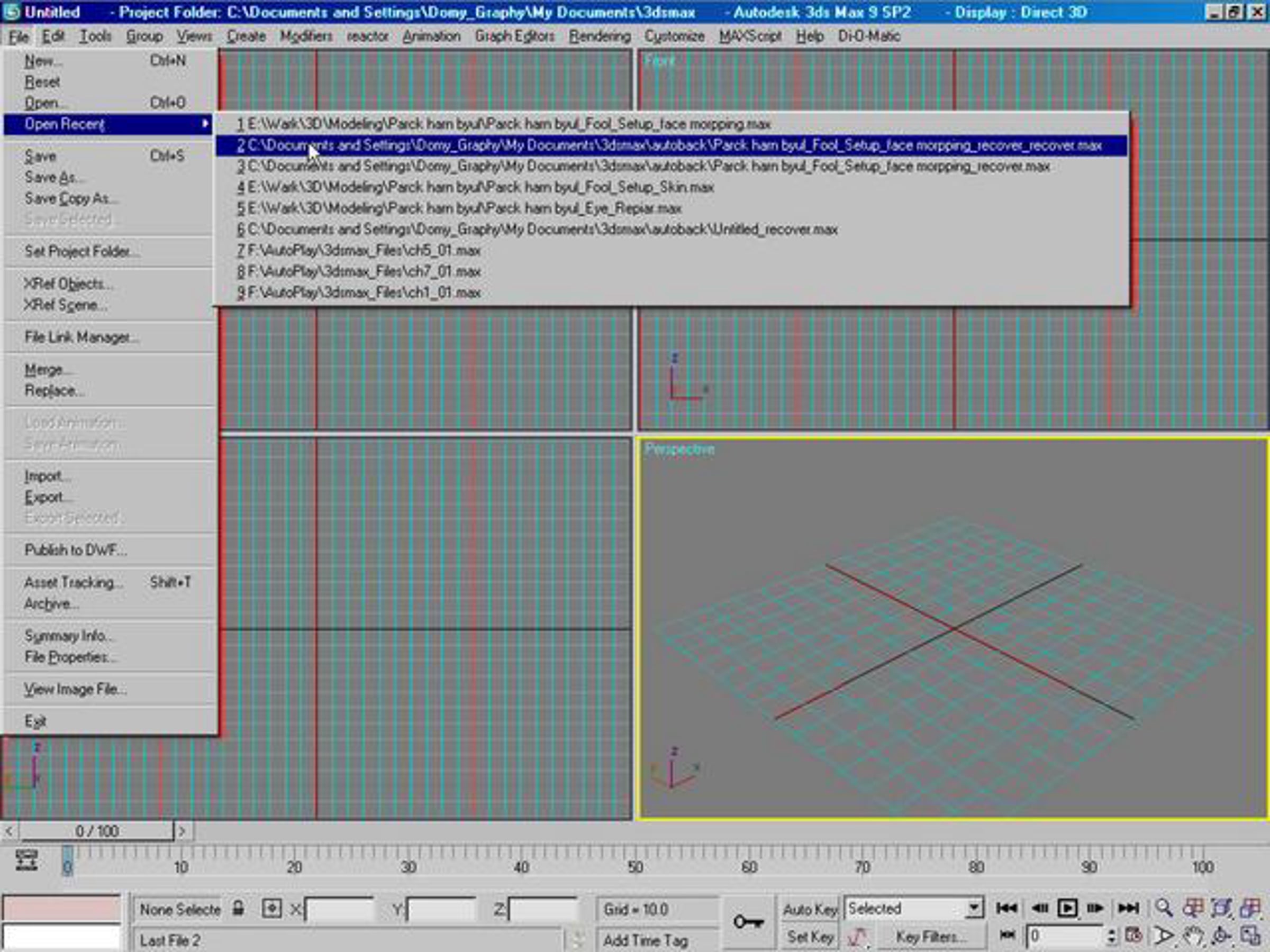
Task: Select the Zoom All tool
Action: point(1193,908)
